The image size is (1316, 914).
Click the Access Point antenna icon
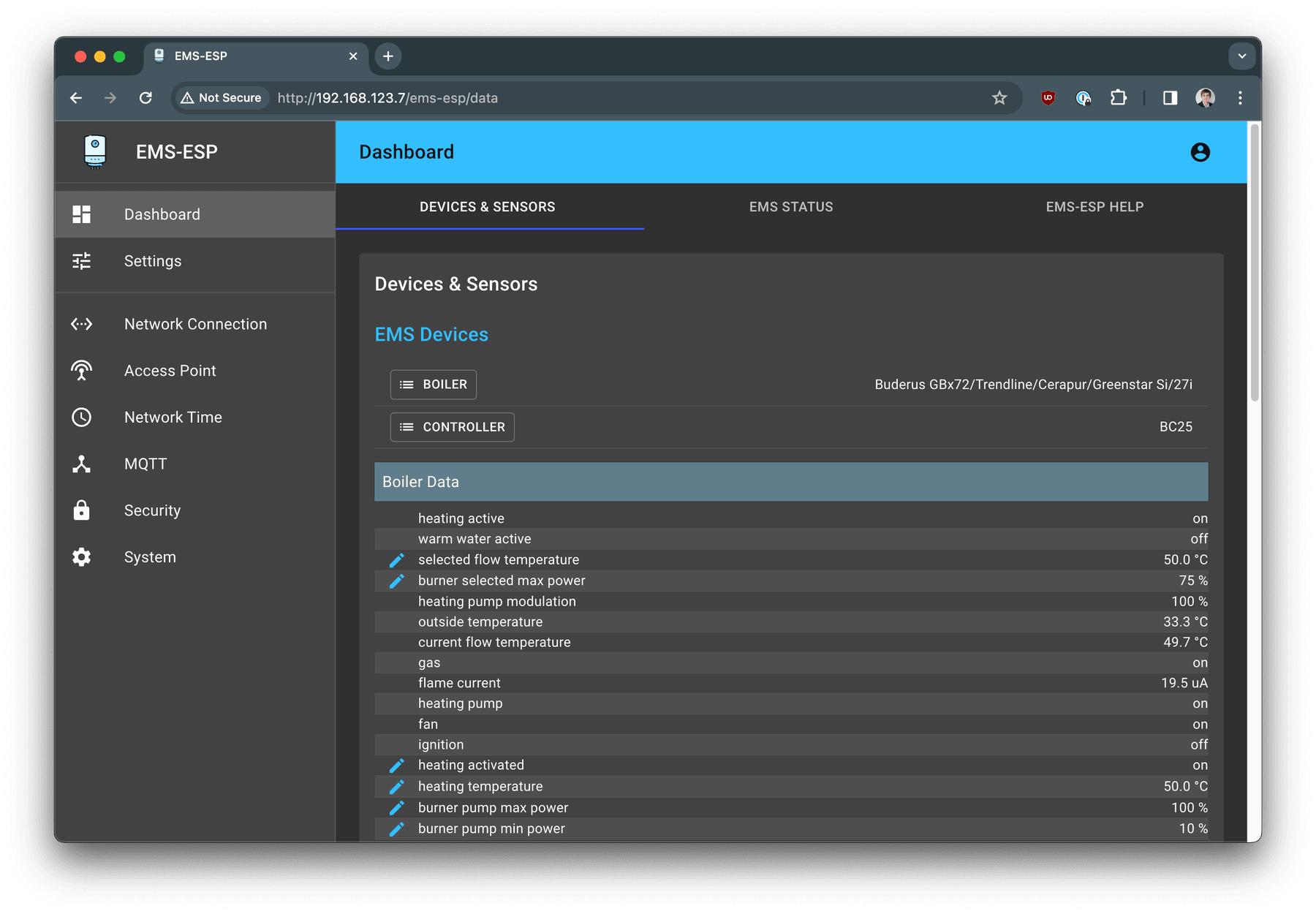80,371
